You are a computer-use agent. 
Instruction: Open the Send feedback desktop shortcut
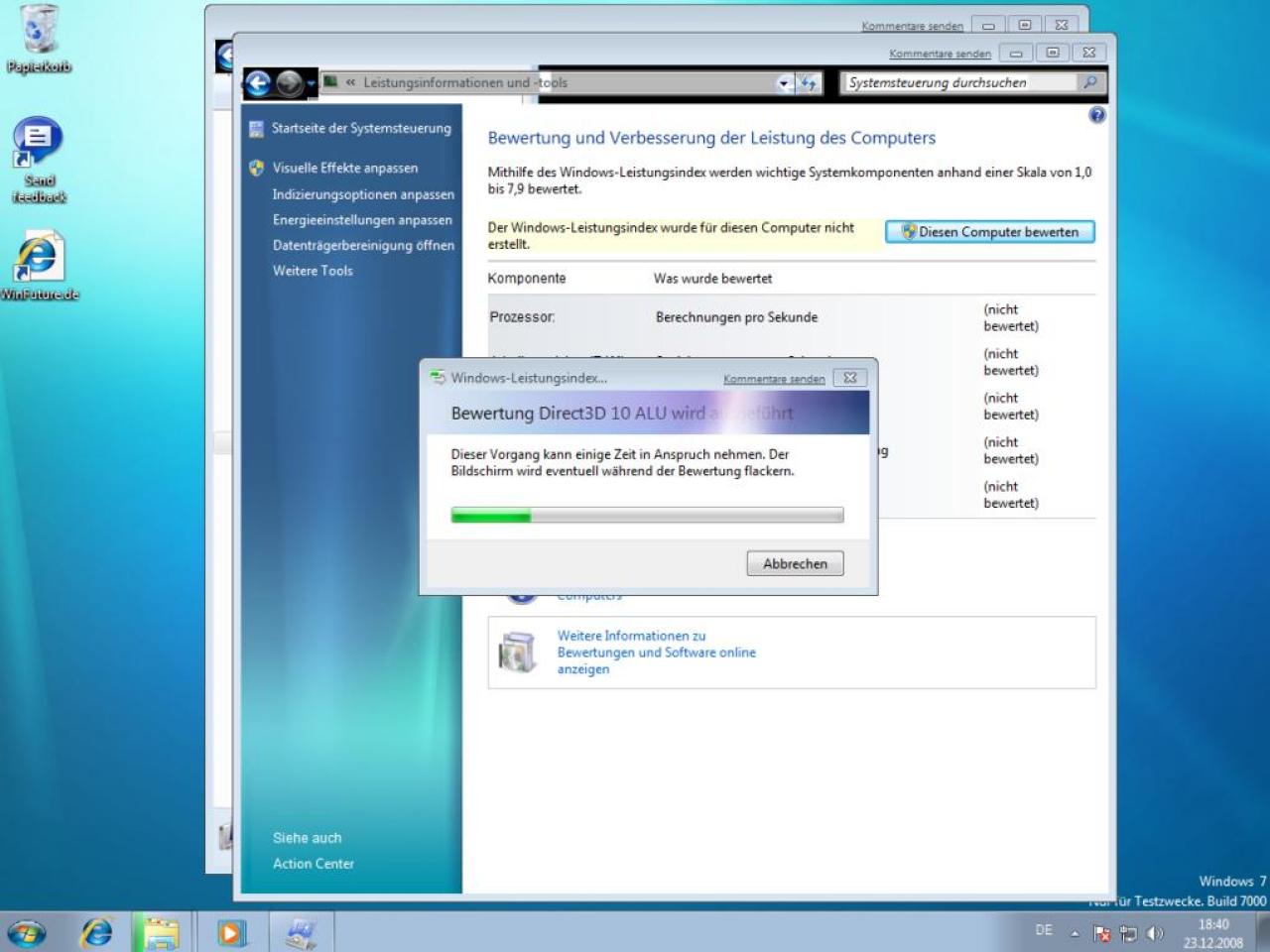coord(39,161)
